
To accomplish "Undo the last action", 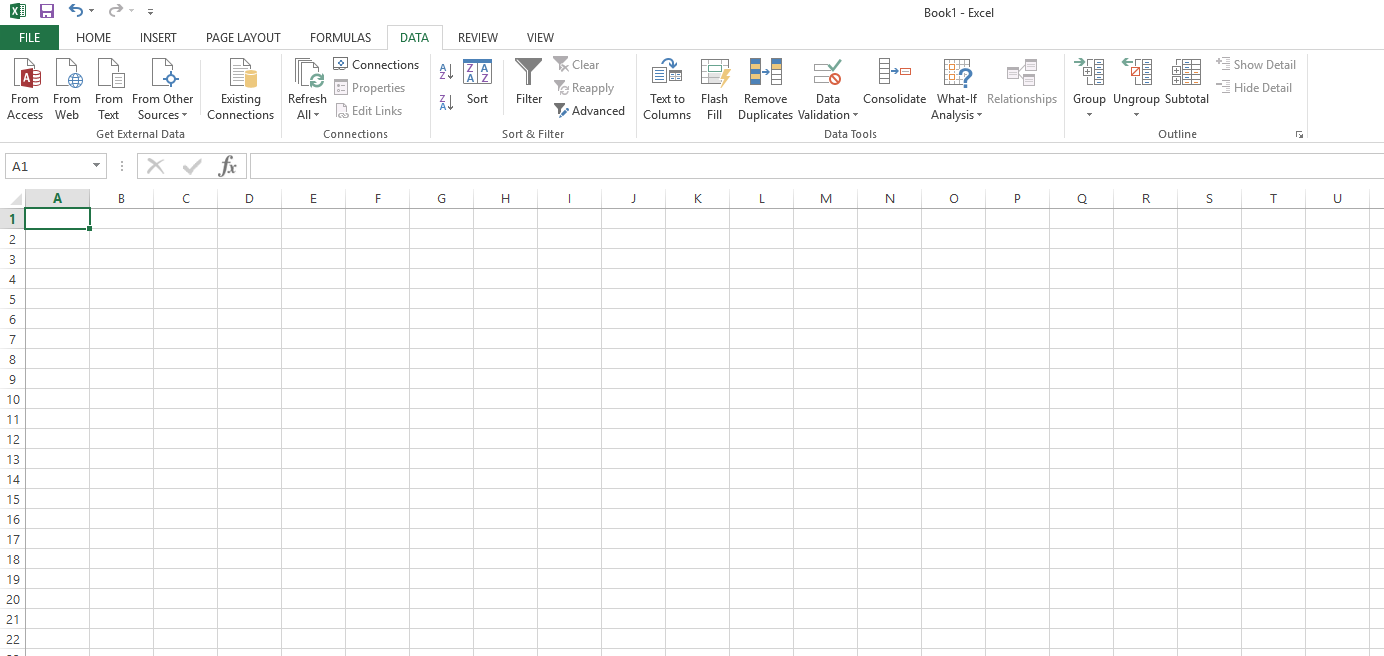I will pyautogui.click(x=76, y=11).
